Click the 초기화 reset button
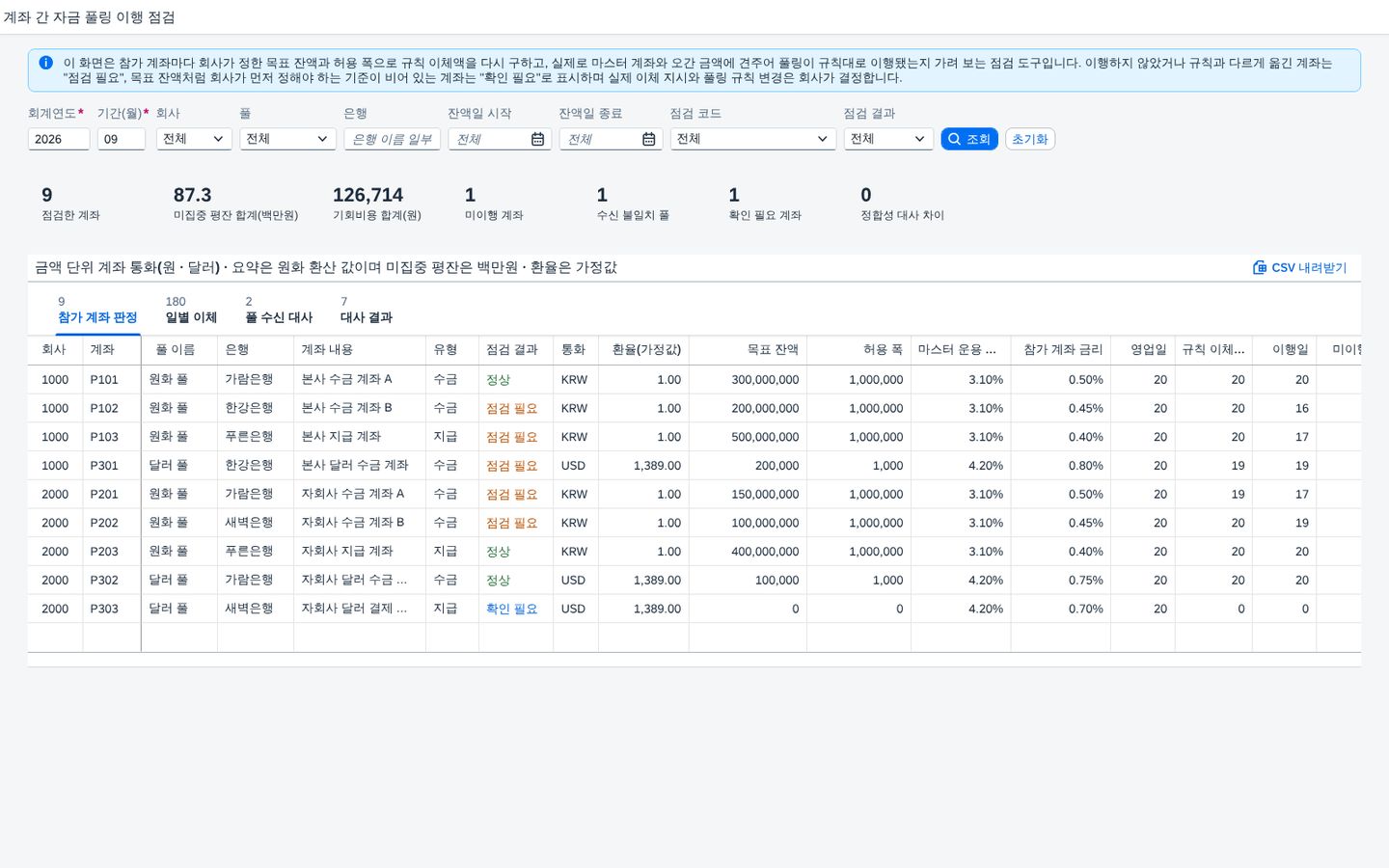The height and width of the screenshot is (868, 1389). [1030, 139]
